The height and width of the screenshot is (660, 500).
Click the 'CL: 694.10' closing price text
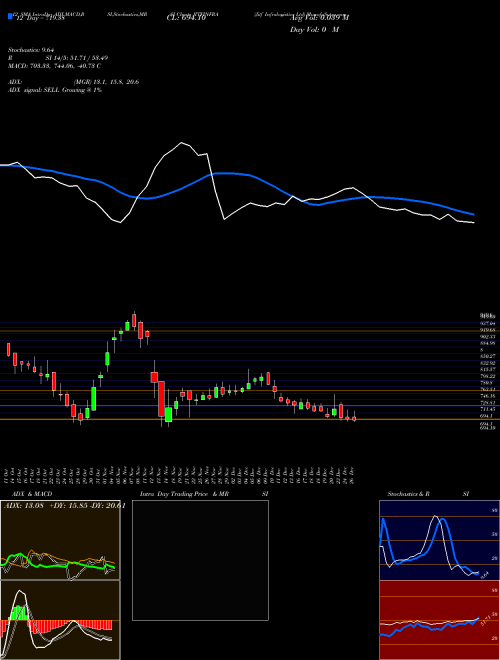coord(185,19)
